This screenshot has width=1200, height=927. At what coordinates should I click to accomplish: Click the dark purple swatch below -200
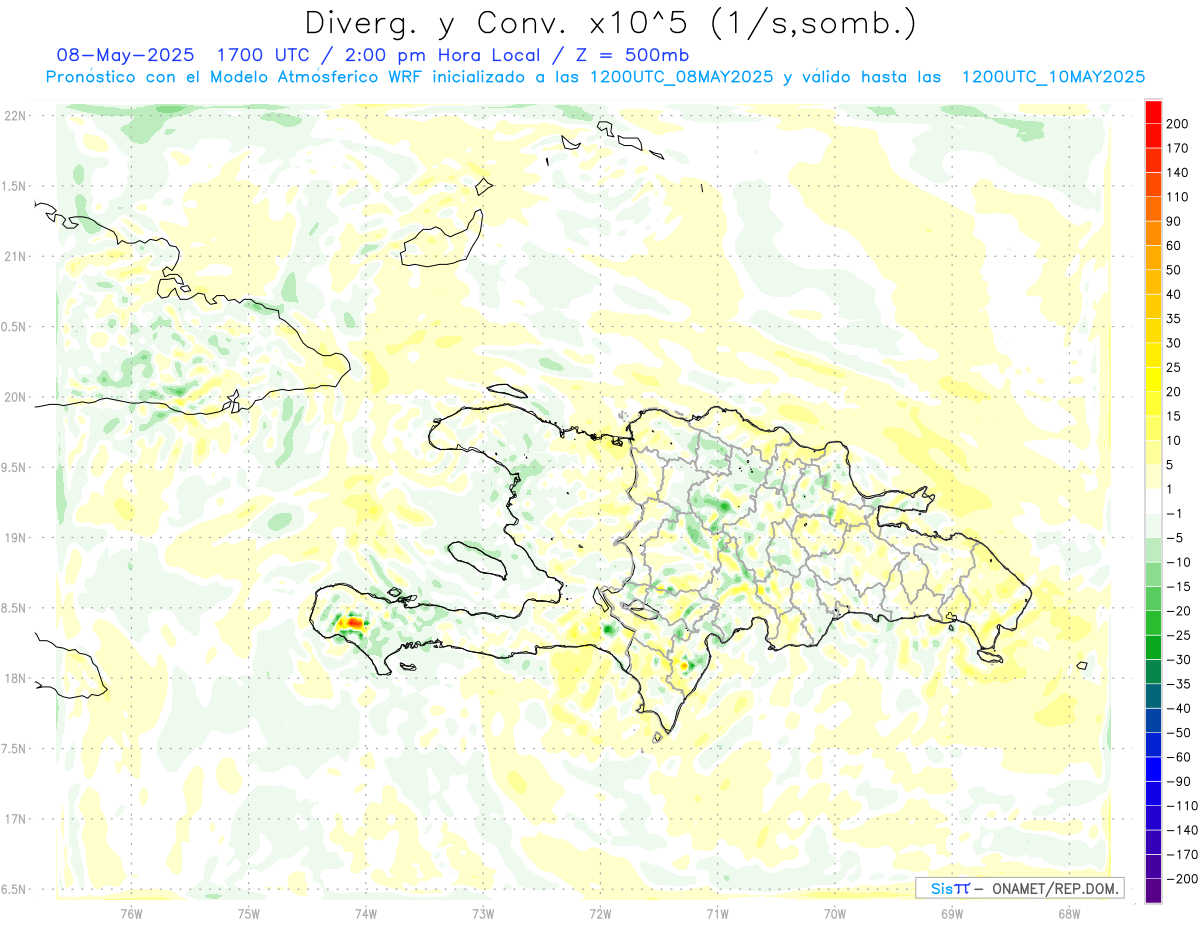(x=1153, y=890)
